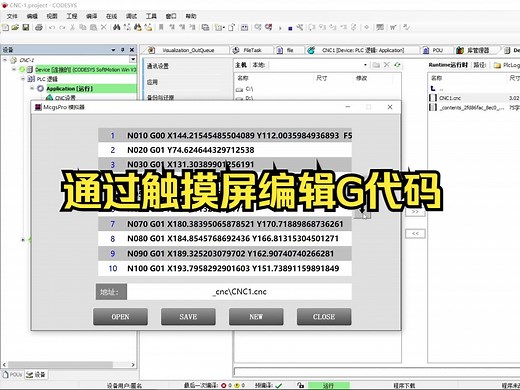
Task: Select G-code line N020 G01 Y74 row
Action: click(225, 150)
